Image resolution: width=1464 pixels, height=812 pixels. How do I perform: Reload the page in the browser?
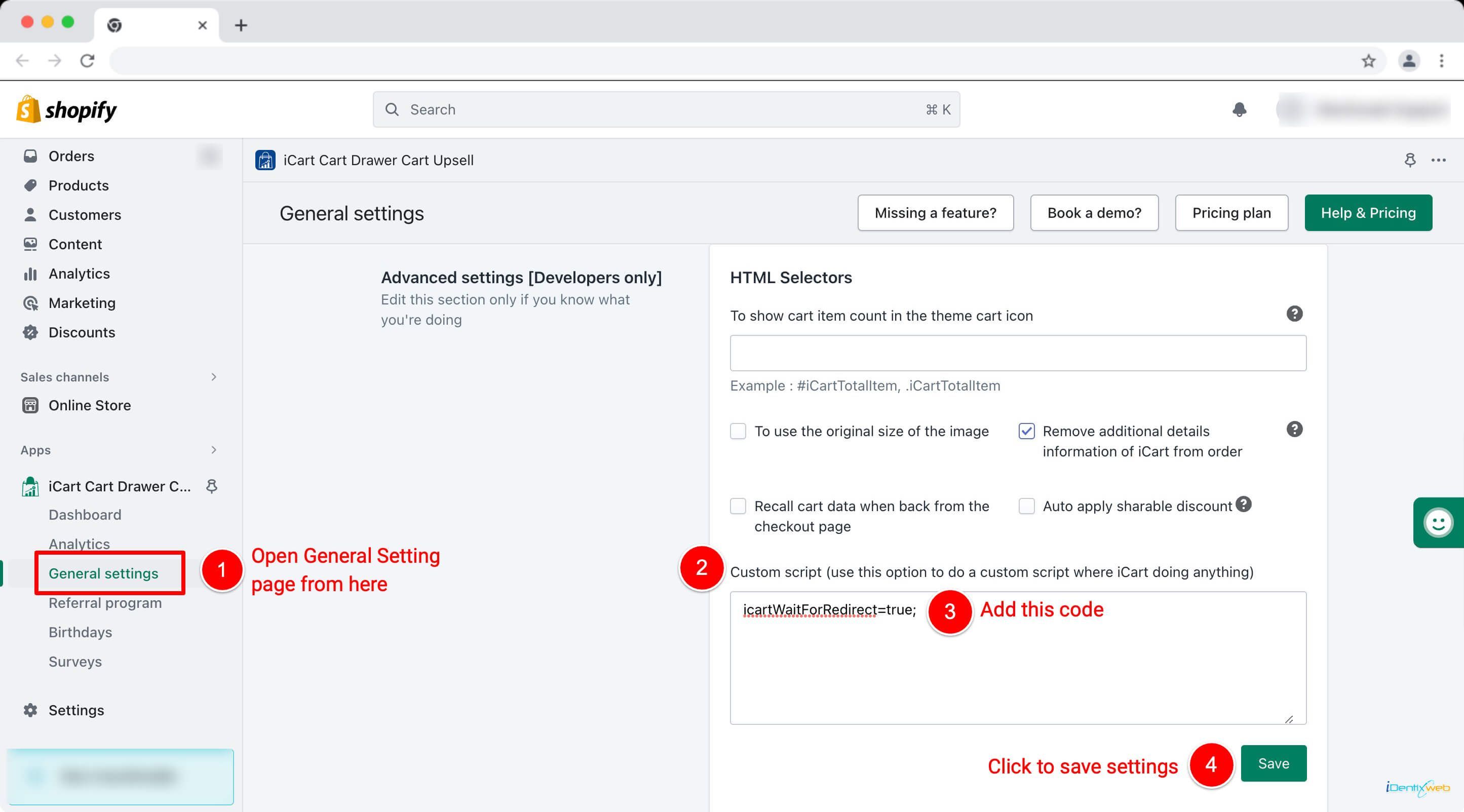[87, 61]
